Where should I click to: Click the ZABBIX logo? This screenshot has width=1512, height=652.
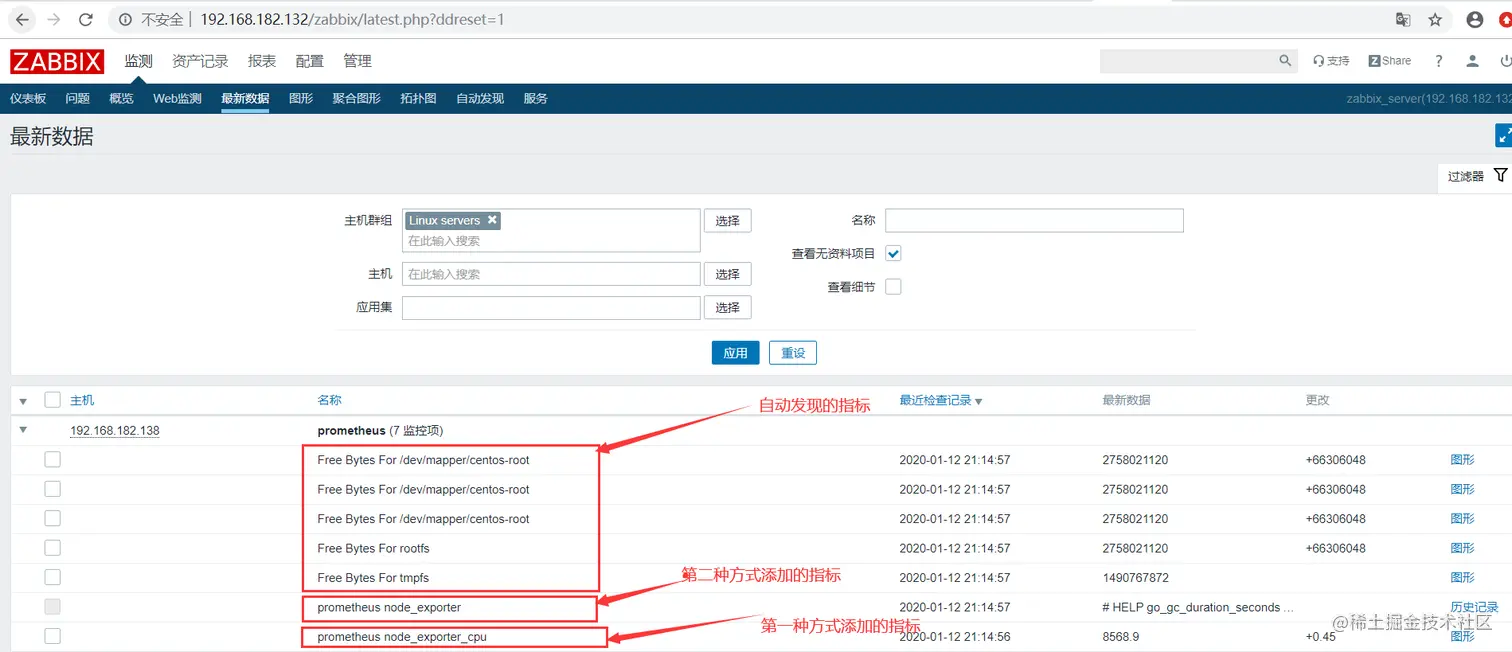(57, 62)
